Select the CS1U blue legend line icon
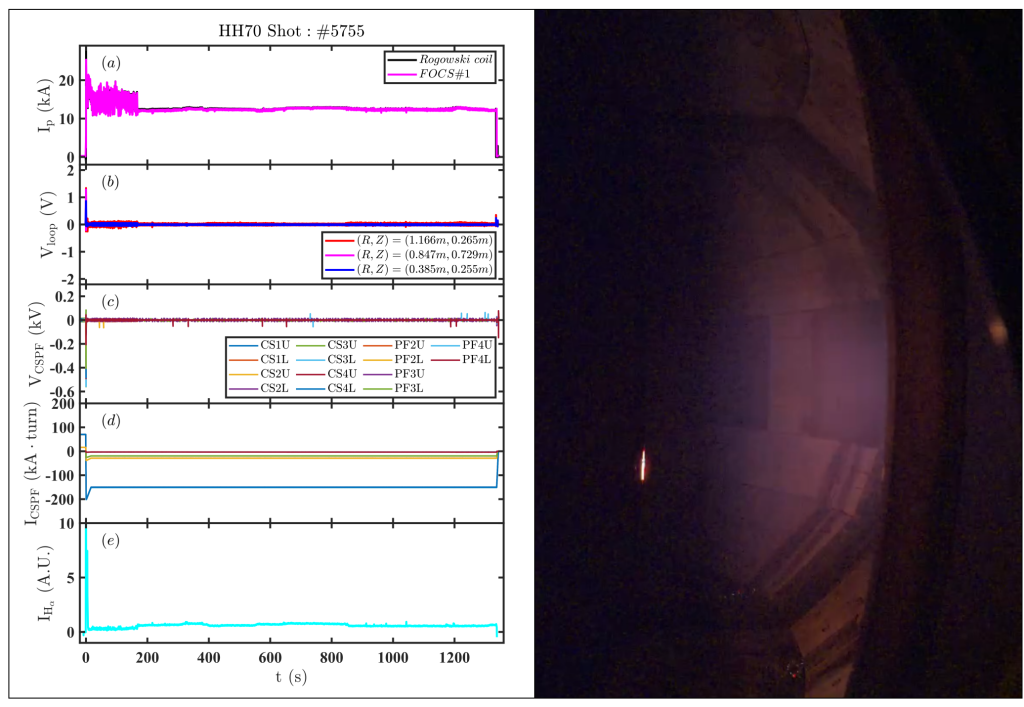This screenshot has width=1024, height=707. pos(242,345)
